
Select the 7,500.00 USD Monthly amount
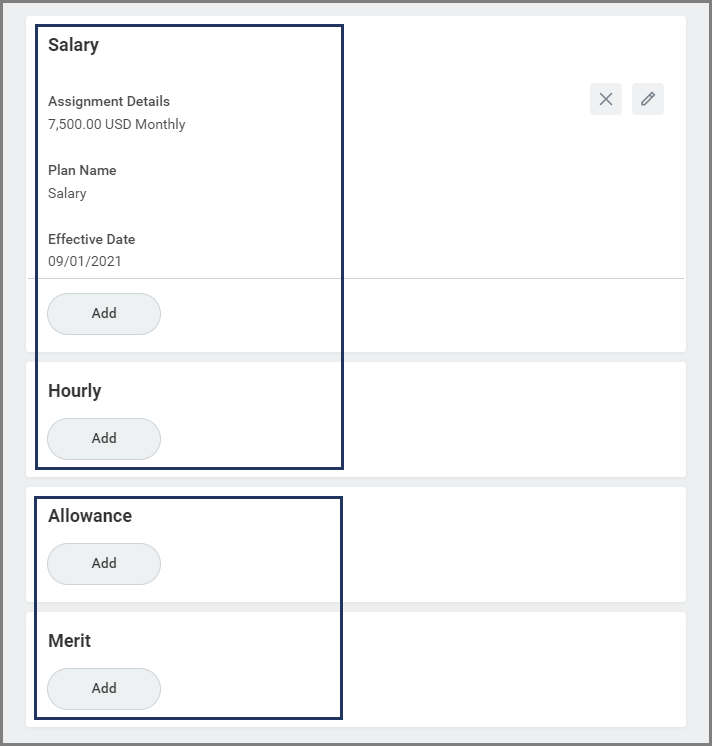(x=117, y=125)
